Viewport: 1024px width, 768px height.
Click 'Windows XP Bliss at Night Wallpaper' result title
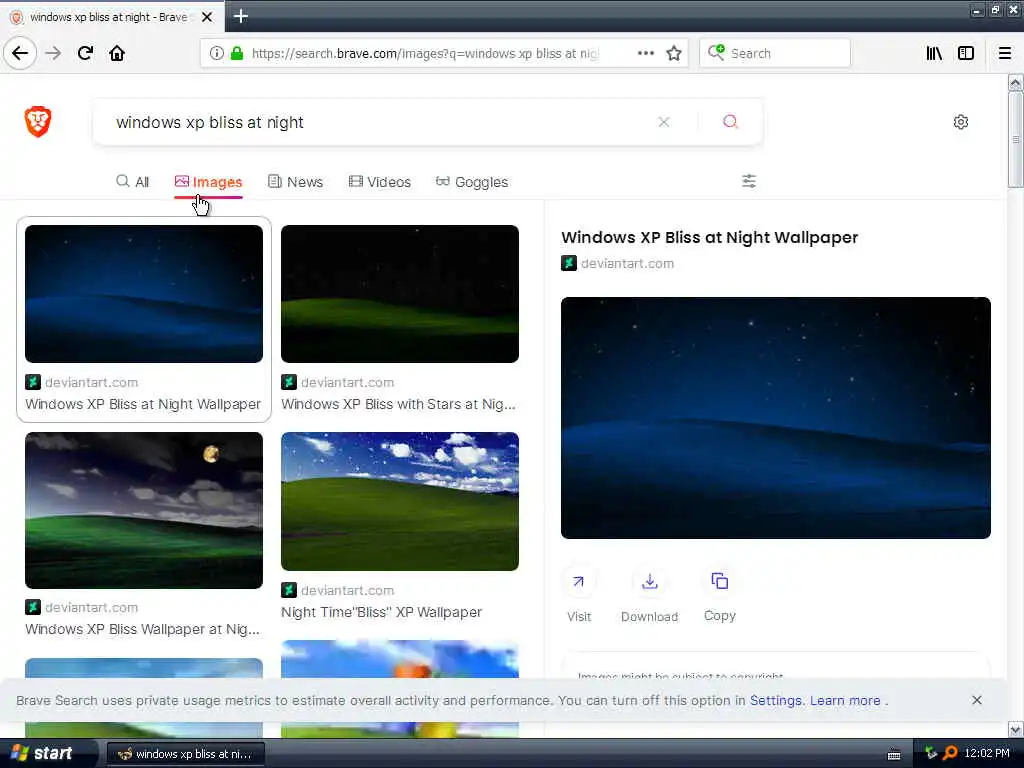(143, 404)
